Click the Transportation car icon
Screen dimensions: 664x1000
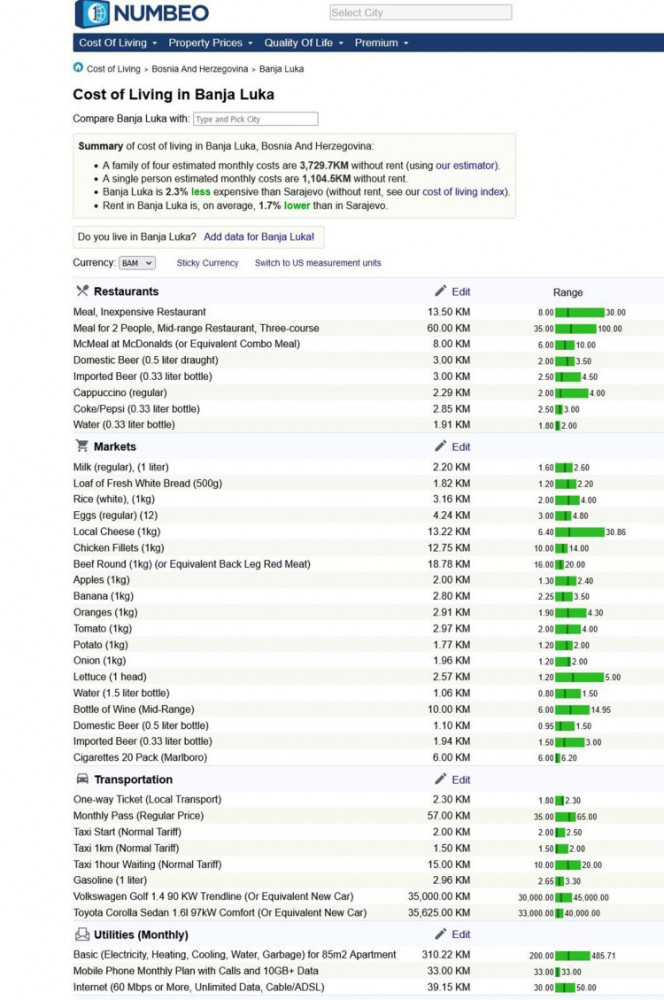pyautogui.click(x=82, y=779)
